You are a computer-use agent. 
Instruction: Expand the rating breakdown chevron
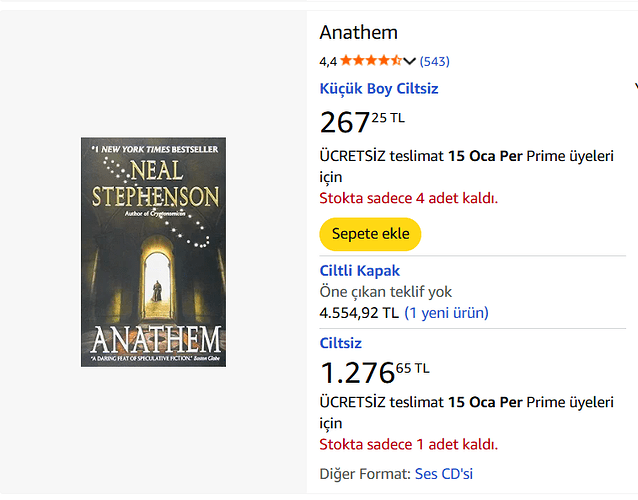[409, 62]
